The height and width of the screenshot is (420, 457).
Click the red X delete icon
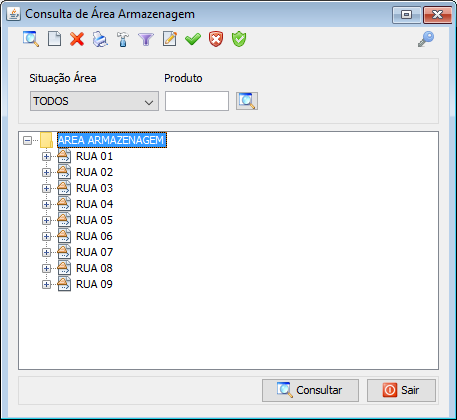point(77,39)
